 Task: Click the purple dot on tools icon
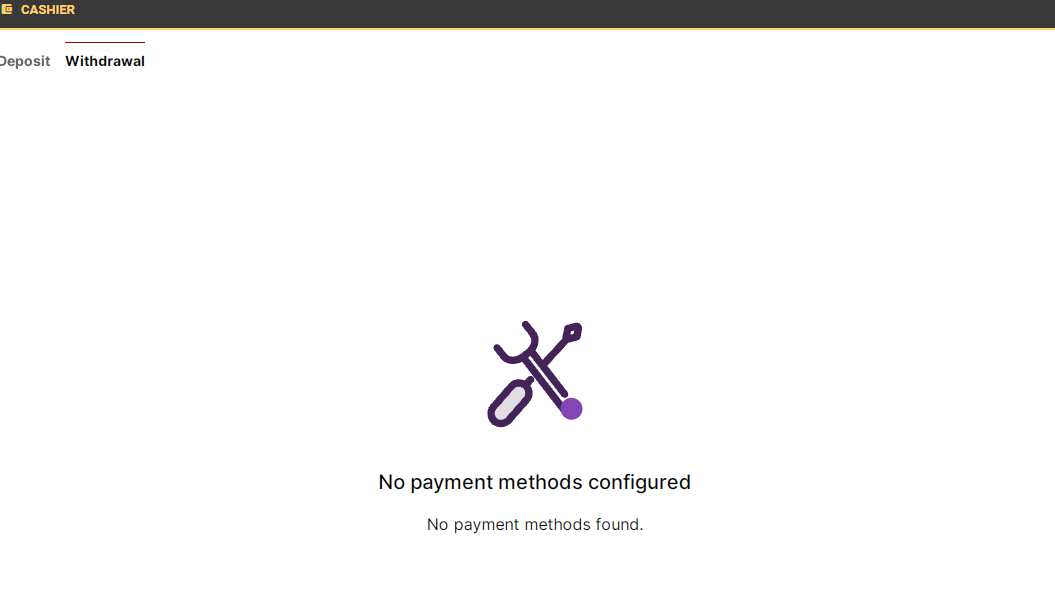[571, 408]
